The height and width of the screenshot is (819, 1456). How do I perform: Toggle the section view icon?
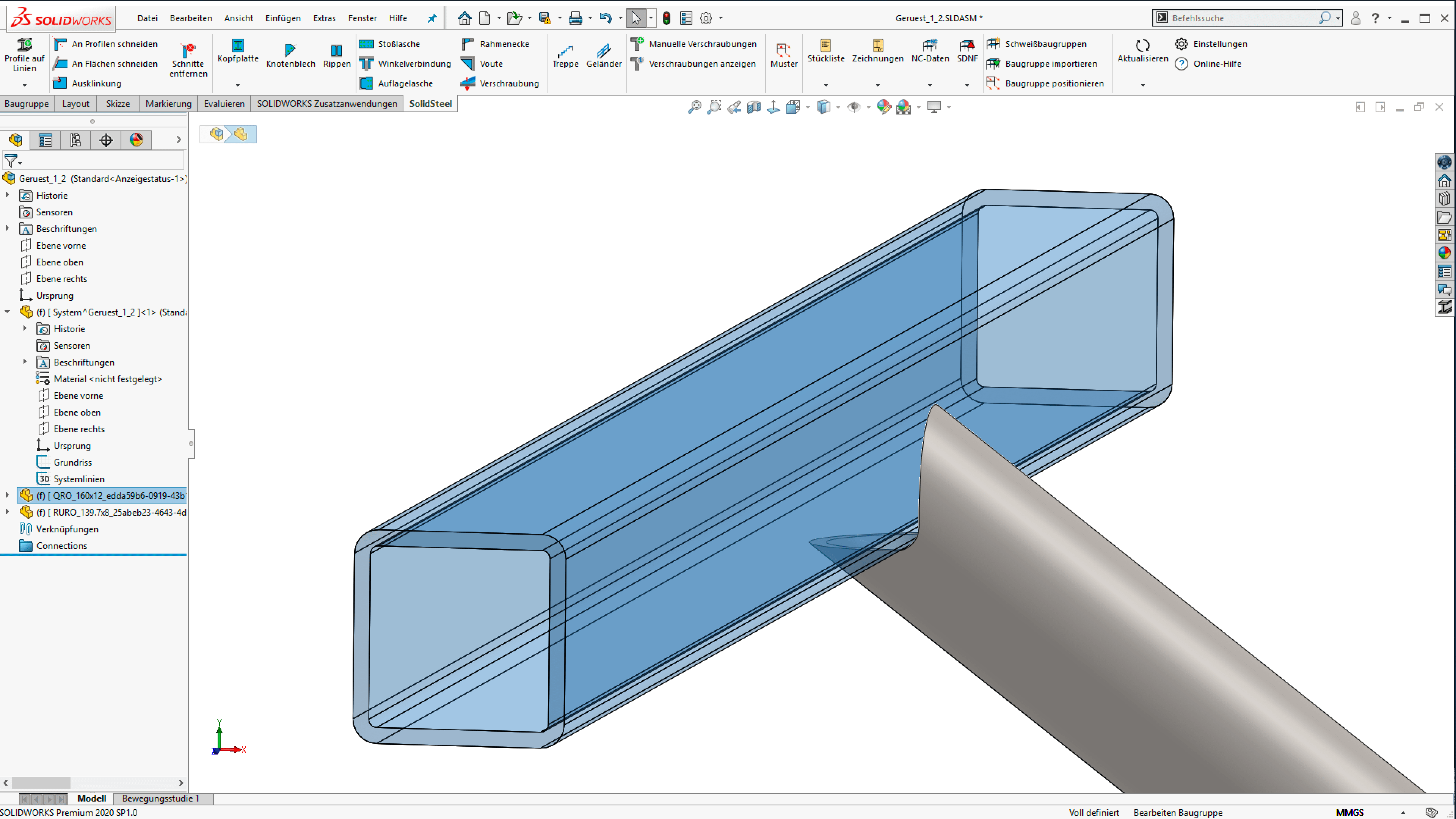tap(753, 107)
